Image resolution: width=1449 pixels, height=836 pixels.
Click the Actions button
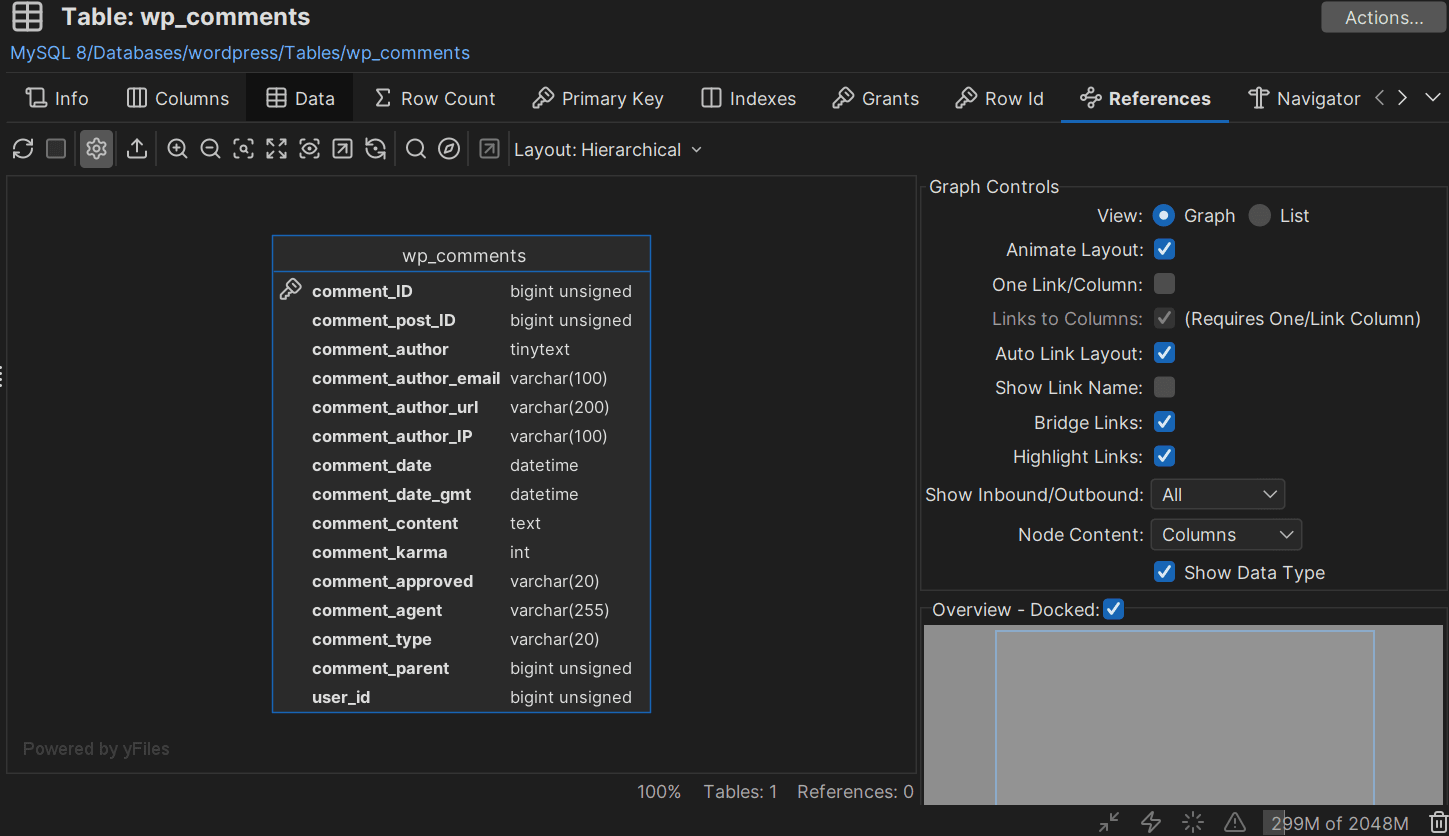tap(1383, 17)
